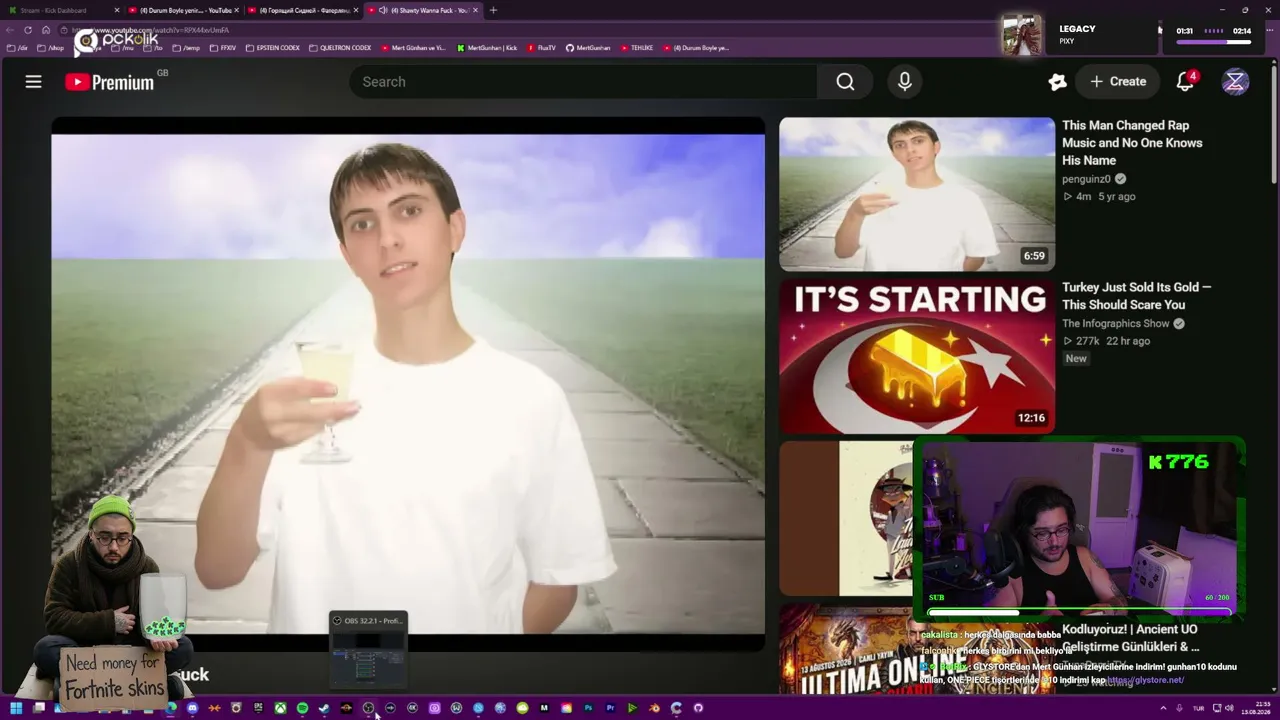
Task: Open the system tray volume control
Action: [x=1229, y=708]
